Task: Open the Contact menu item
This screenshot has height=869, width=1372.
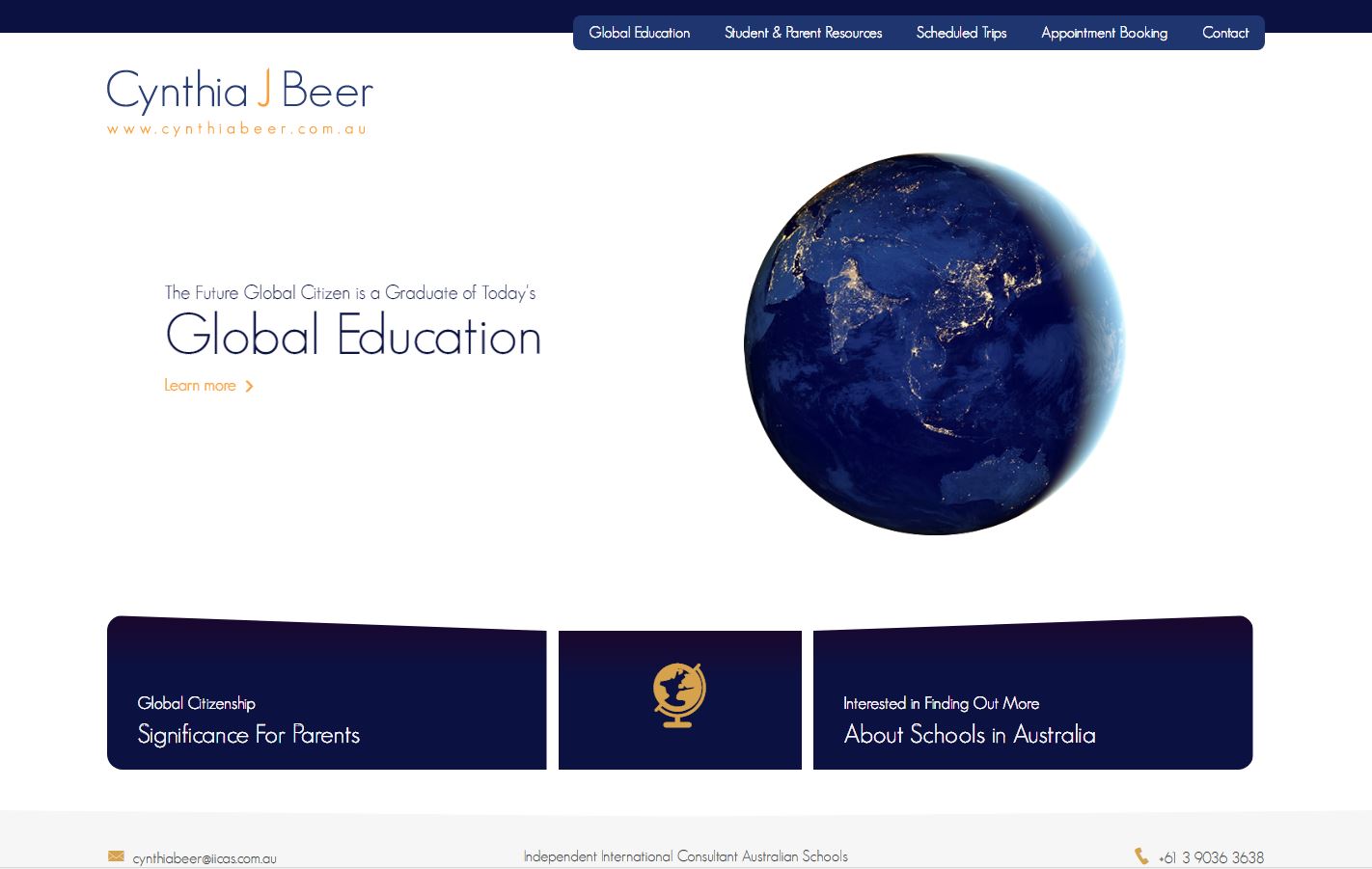Action: [1225, 33]
